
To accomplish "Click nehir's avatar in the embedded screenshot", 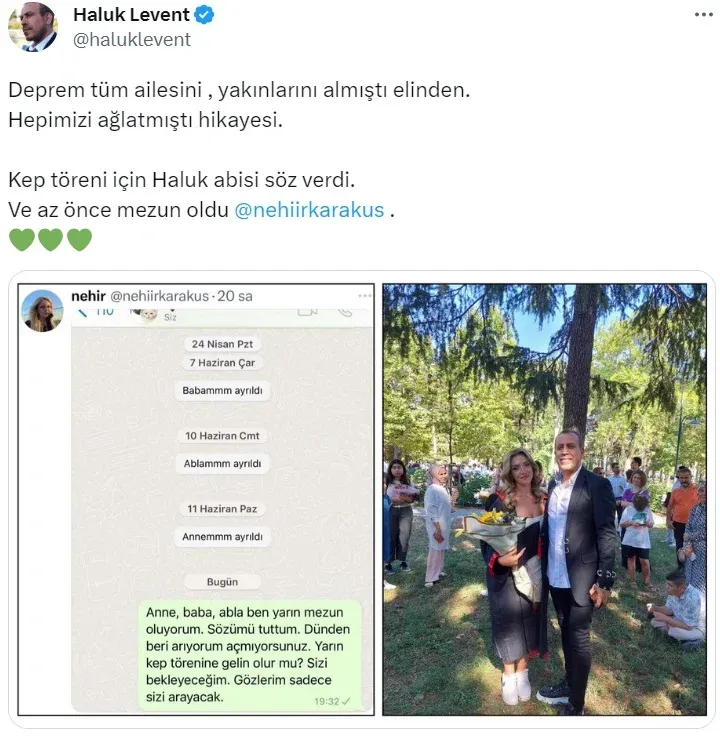I will (42, 310).
